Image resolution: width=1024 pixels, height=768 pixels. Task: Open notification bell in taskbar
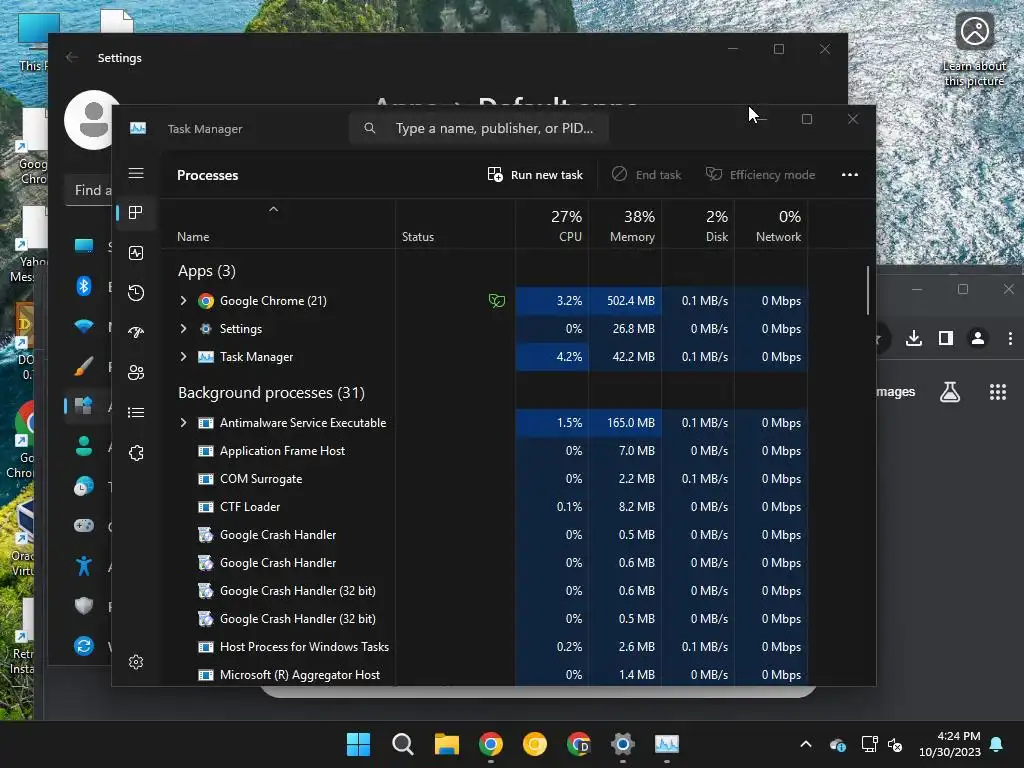pyautogui.click(x=997, y=744)
